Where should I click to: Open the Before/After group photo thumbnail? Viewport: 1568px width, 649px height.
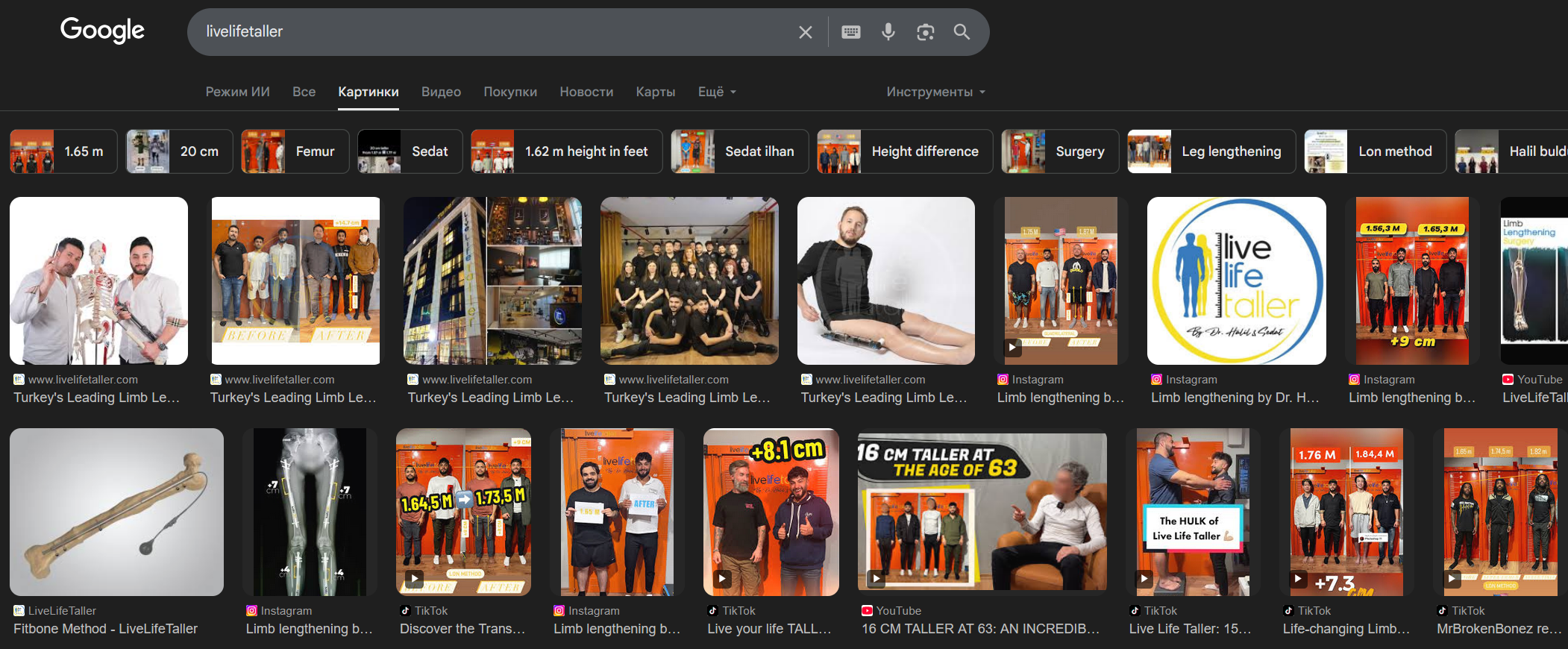pyautogui.click(x=295, y=280)
